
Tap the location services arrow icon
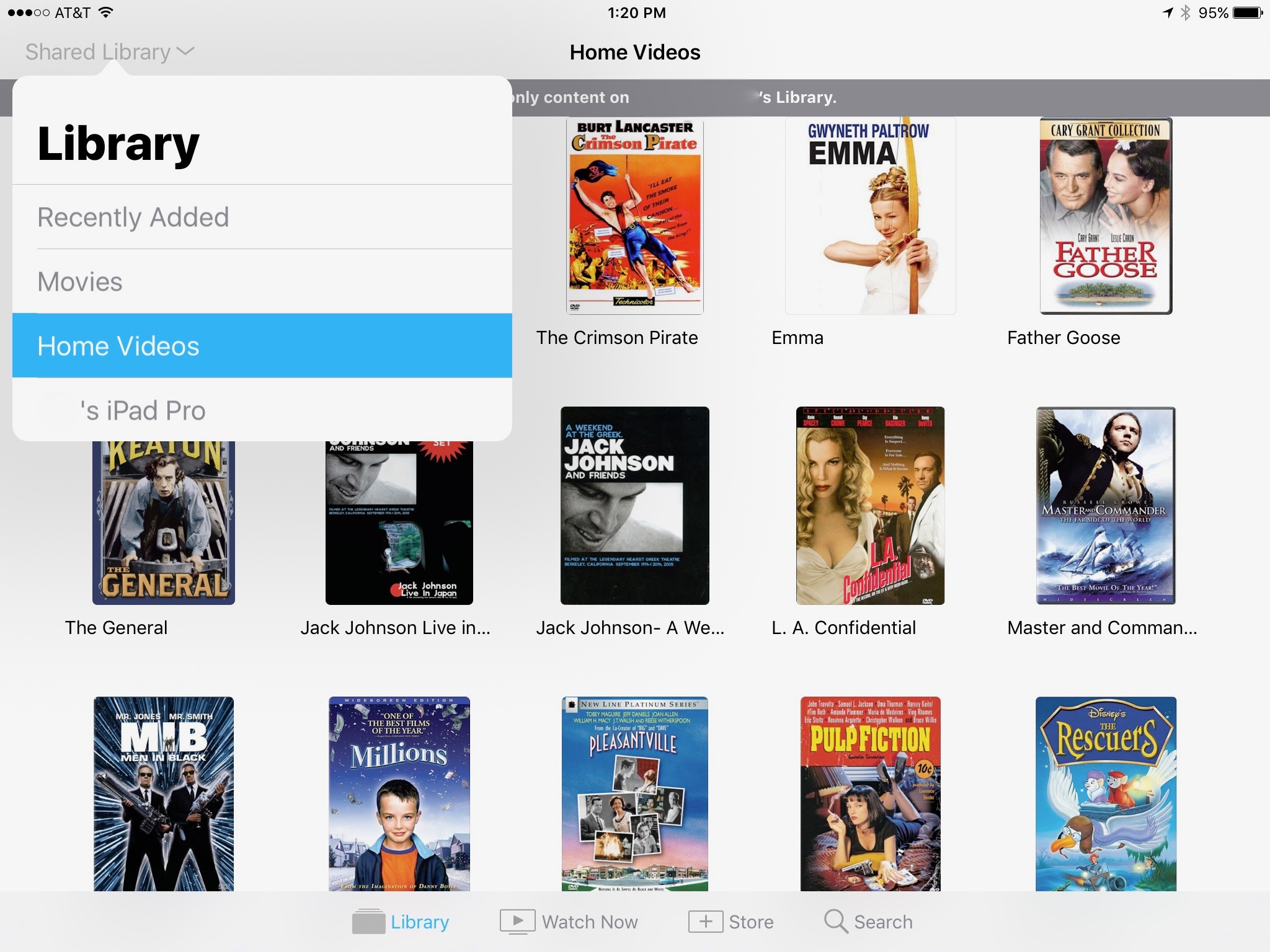[x=1168, y=12]
